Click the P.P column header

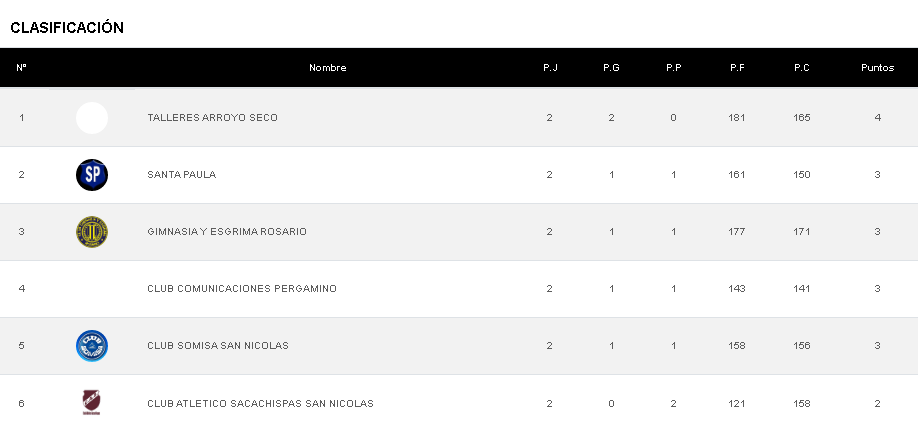673,68
